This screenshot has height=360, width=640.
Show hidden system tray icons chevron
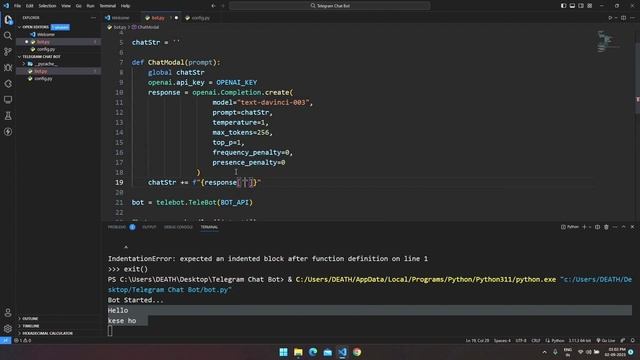(544, 352)
